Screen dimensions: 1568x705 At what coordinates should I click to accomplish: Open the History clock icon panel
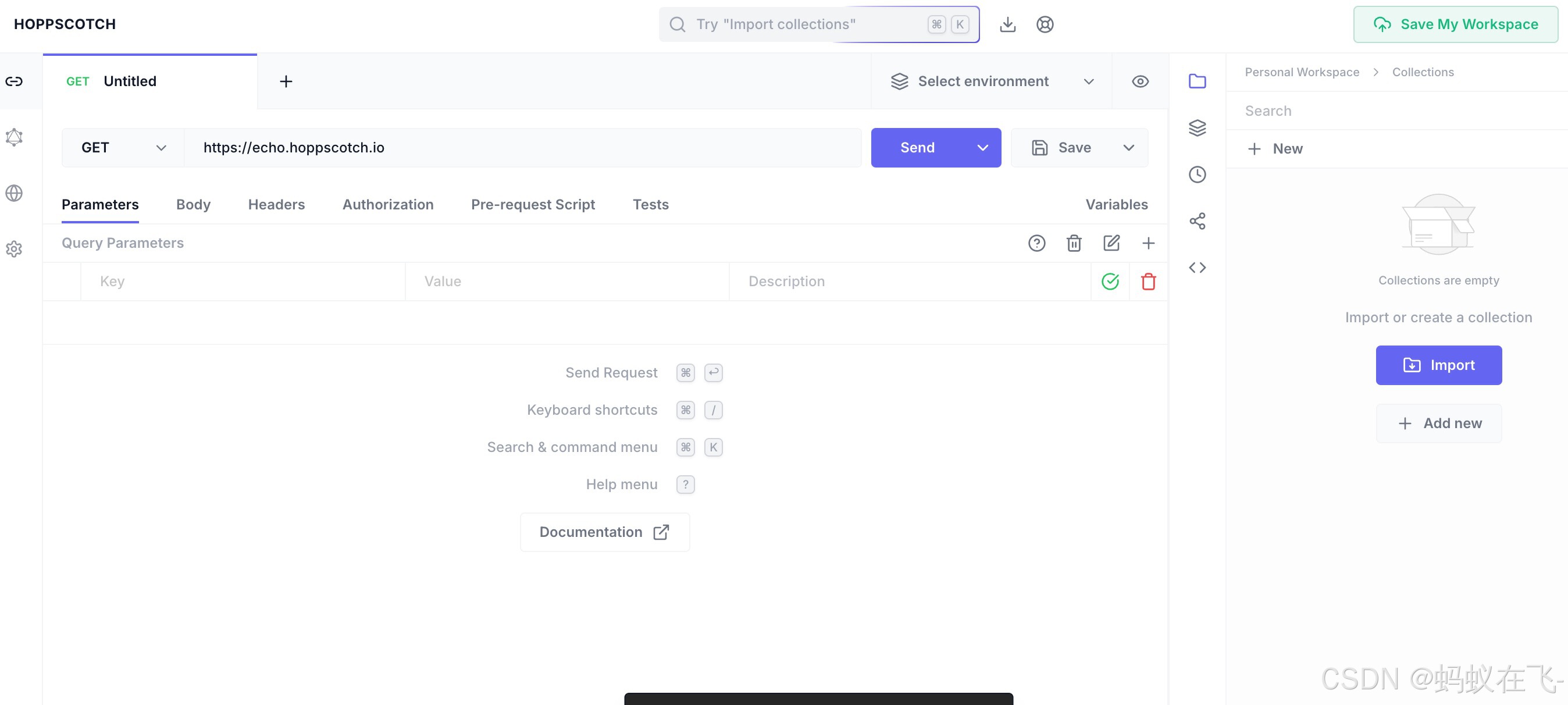point(1197,175)
